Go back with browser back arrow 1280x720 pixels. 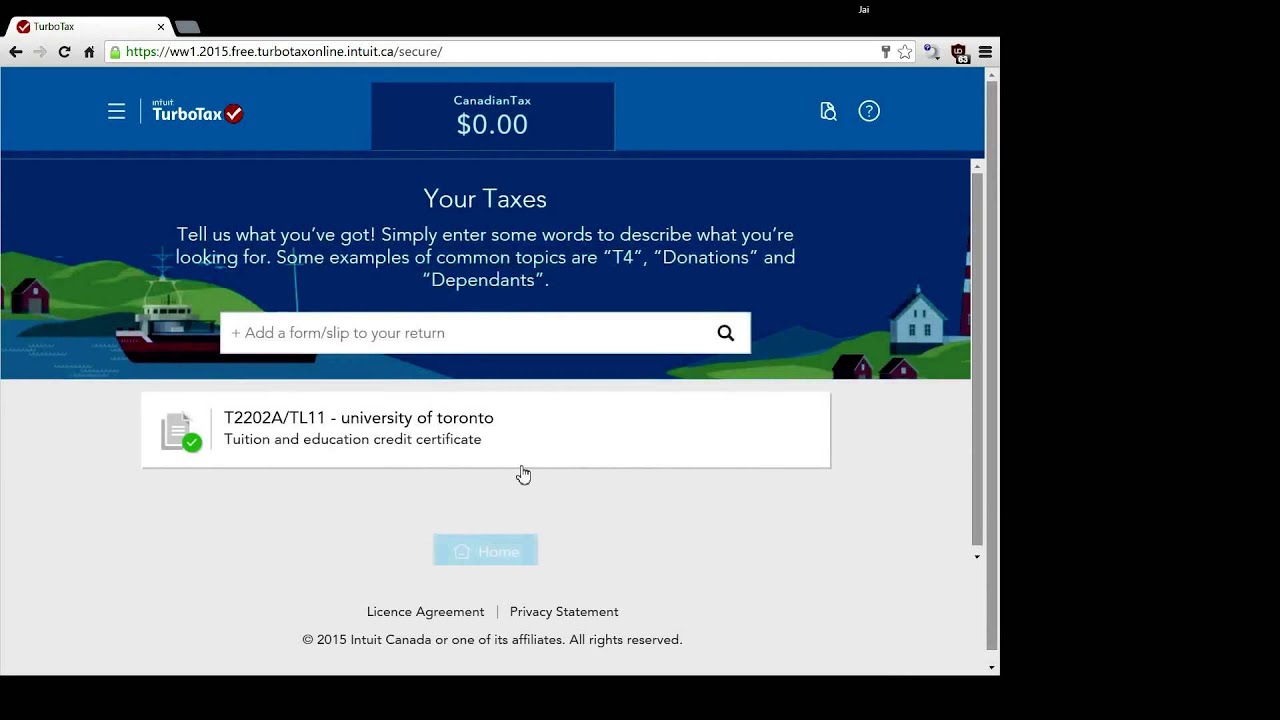pyautogui.click(x=15, y=51)
